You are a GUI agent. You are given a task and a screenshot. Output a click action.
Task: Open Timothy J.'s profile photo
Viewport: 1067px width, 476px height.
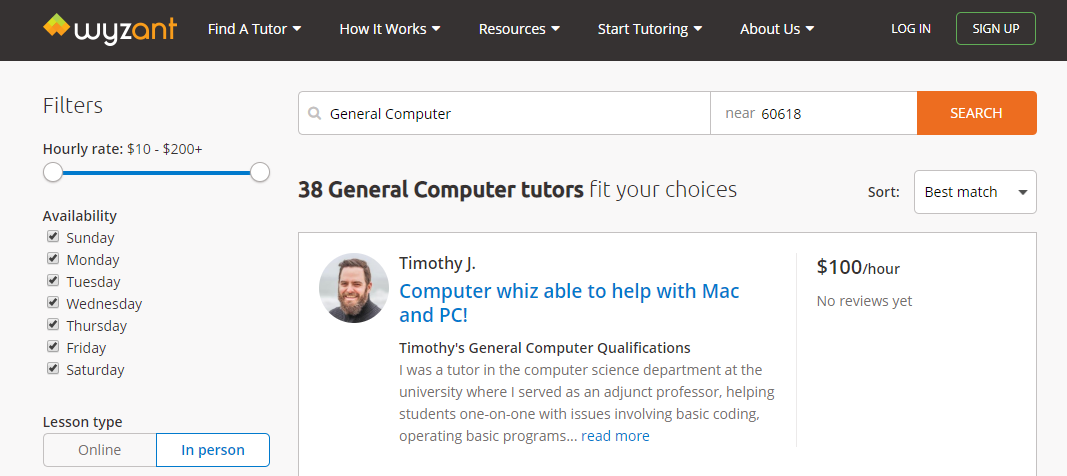coord(354,288)
